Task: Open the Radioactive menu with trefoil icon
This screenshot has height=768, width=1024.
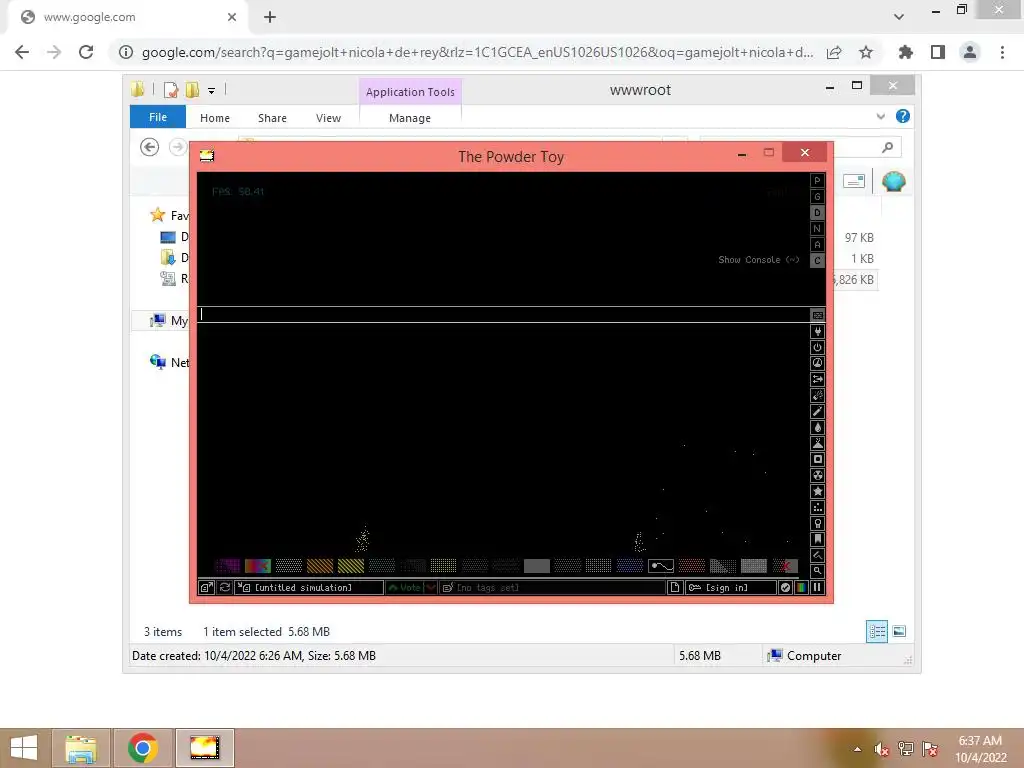Action: tap(817, 475)
